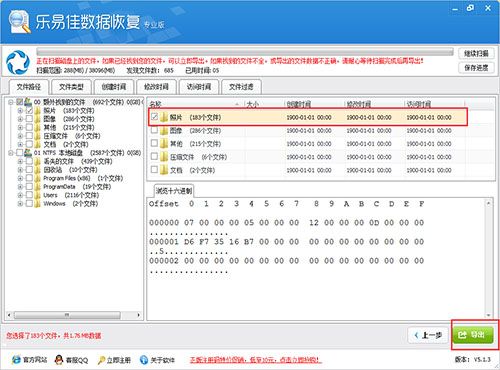This screenshot has height=370, width=500.
Task: Click the tree panel horizontal scrollbar thumb
Action: 67,315
